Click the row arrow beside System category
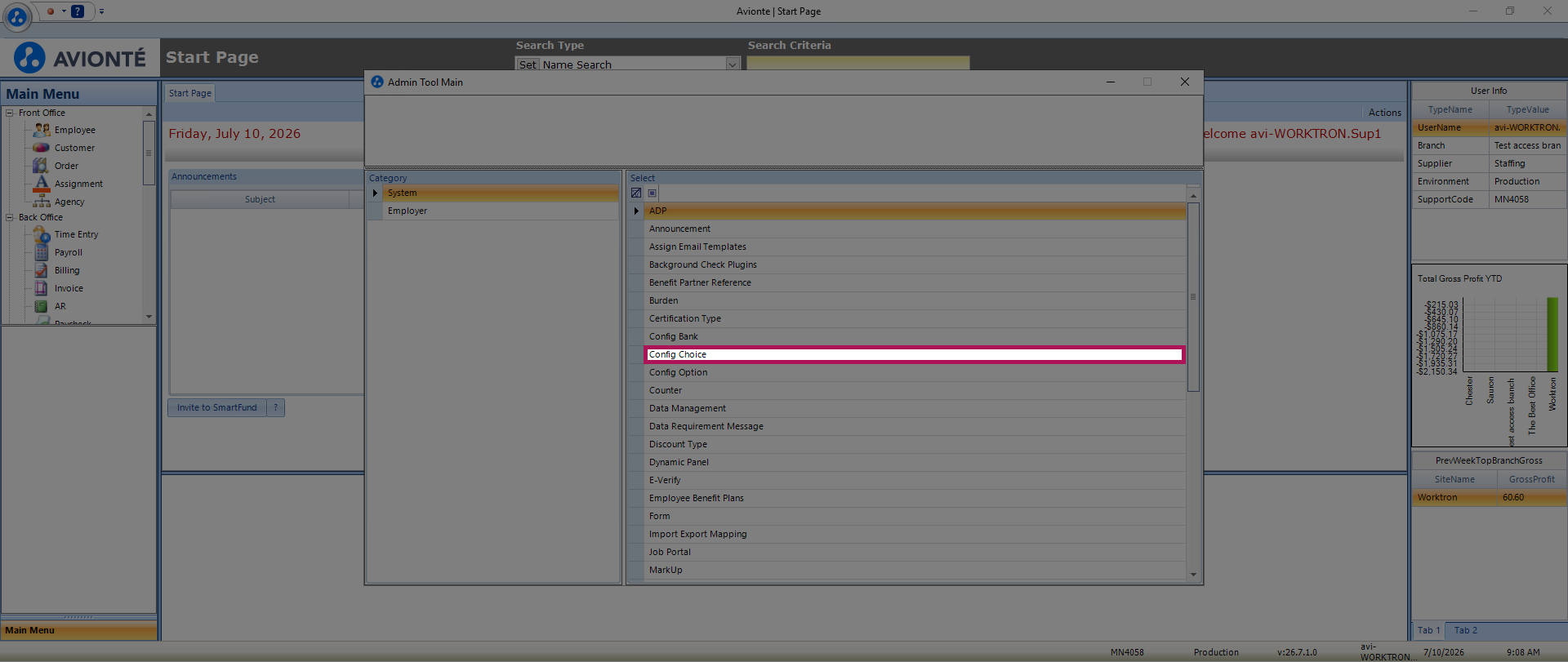 point(375,193)
